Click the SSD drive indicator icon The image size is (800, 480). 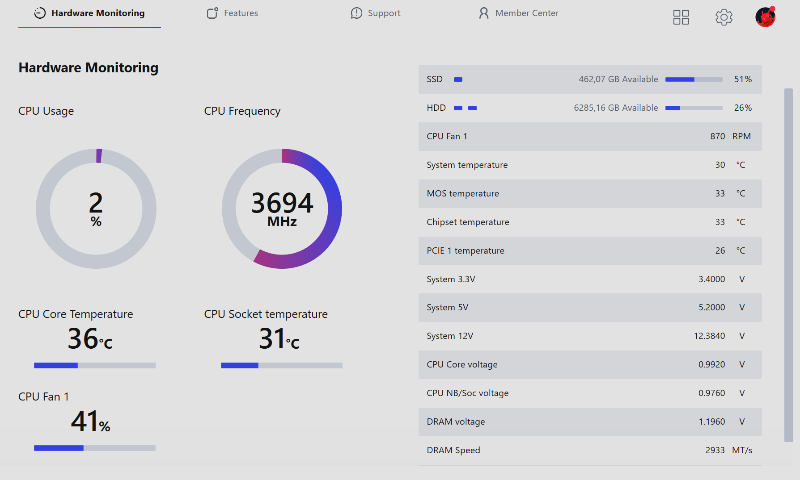point(458,79)
